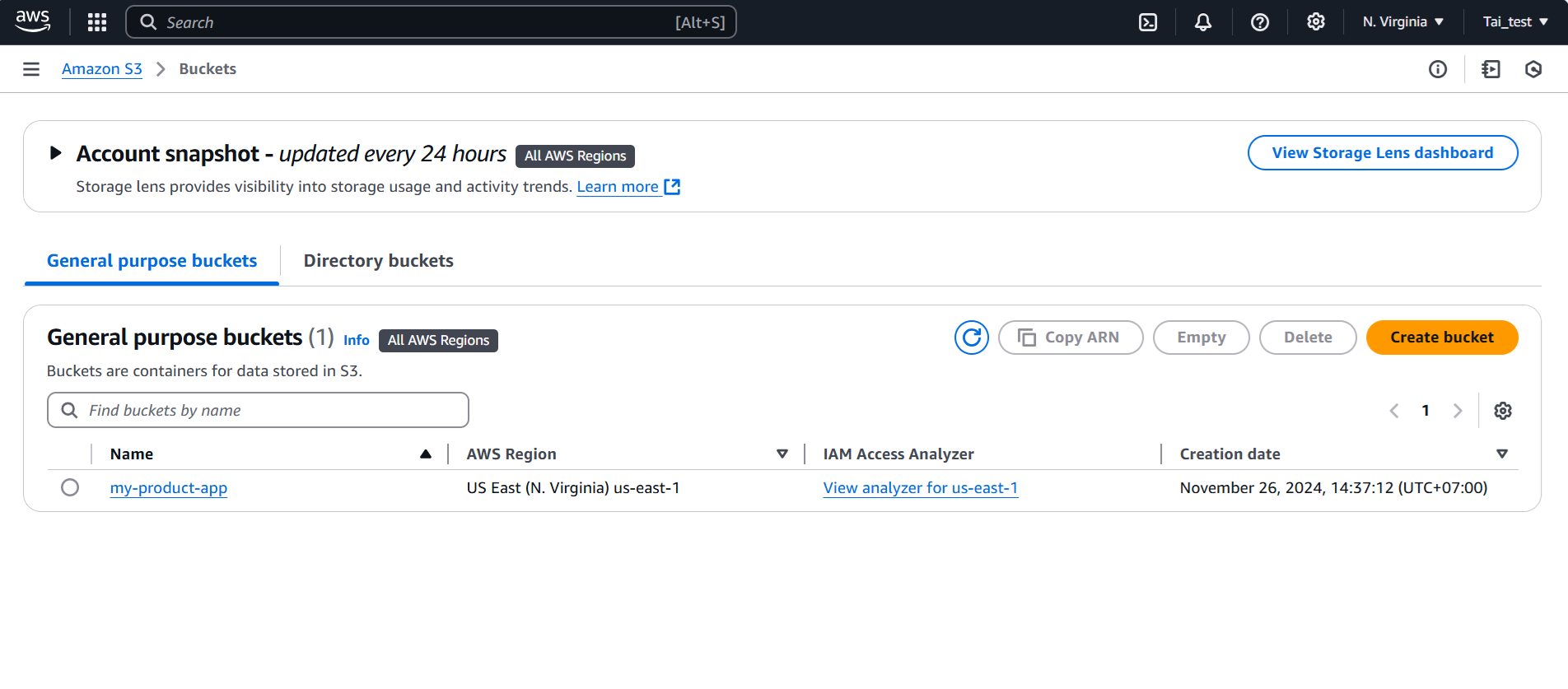
Task: Refresh the buckets list
Action: pyautogui.click(x=972, y=338)
